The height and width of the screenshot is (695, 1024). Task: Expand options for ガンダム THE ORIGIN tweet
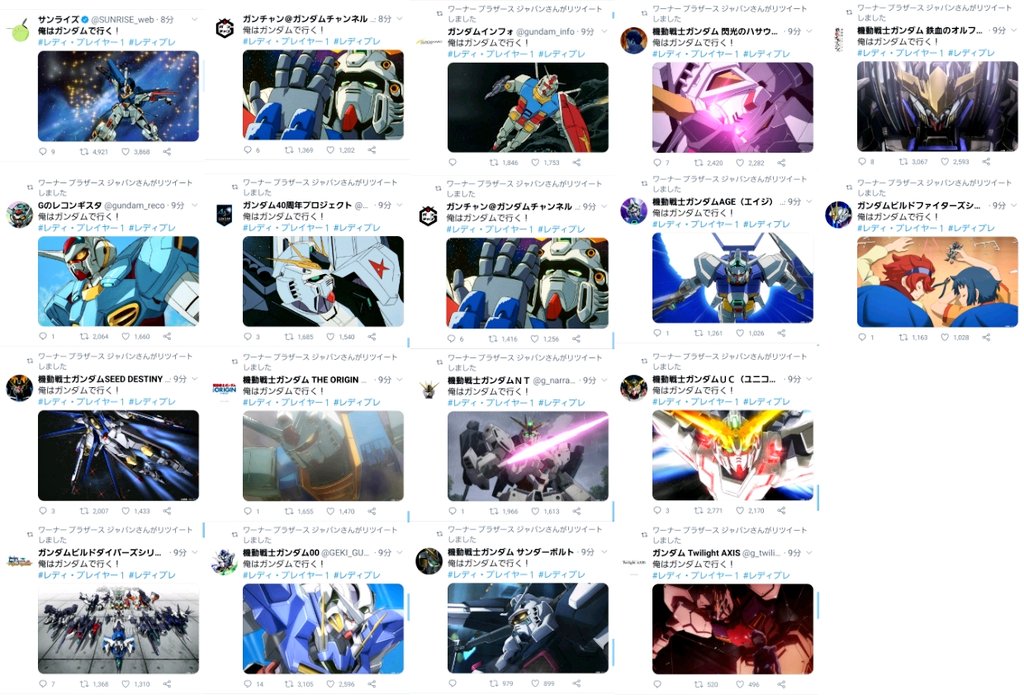click(x=399, y=380)
